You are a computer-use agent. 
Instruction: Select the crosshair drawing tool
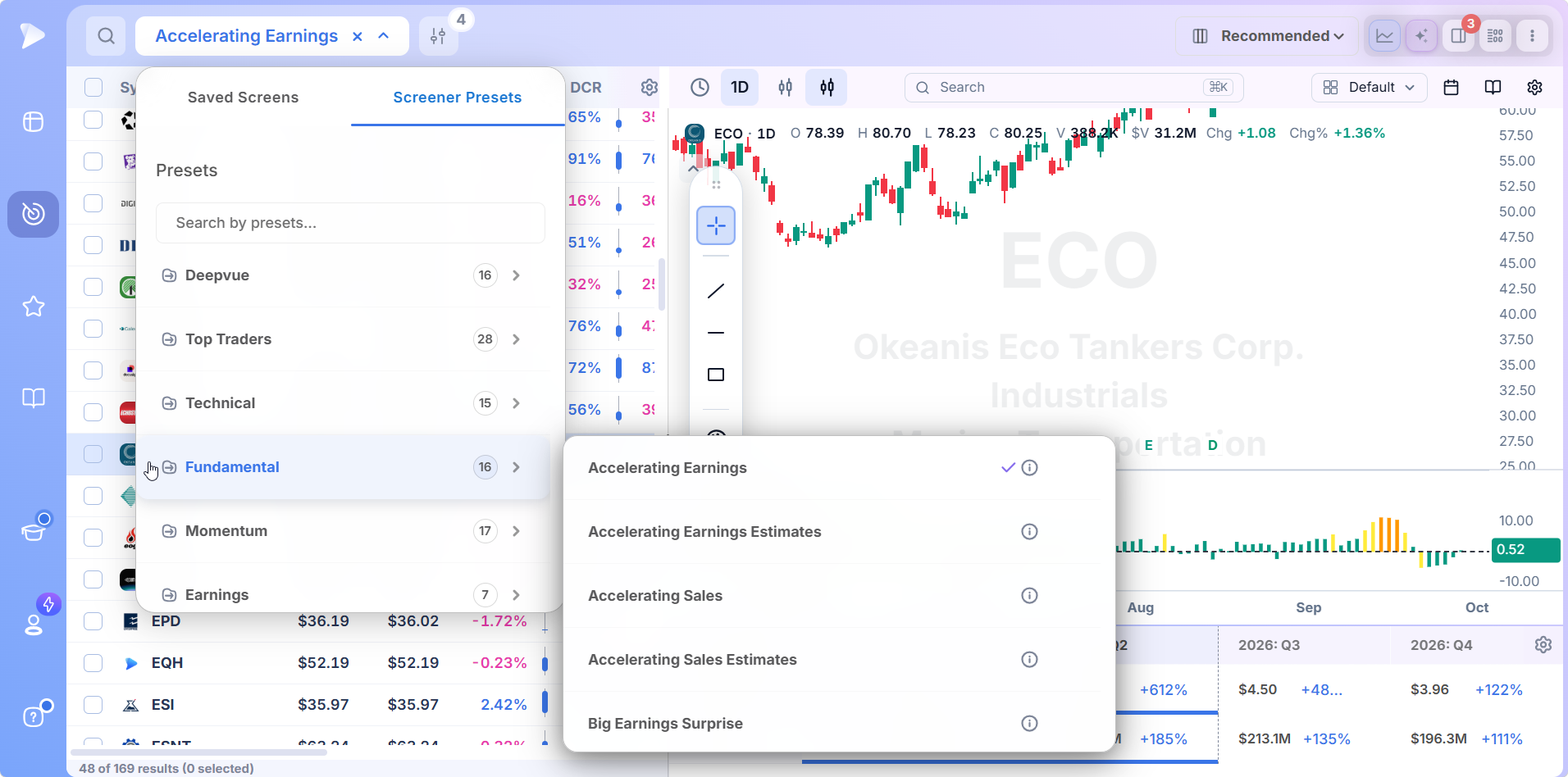click(716, 225)
